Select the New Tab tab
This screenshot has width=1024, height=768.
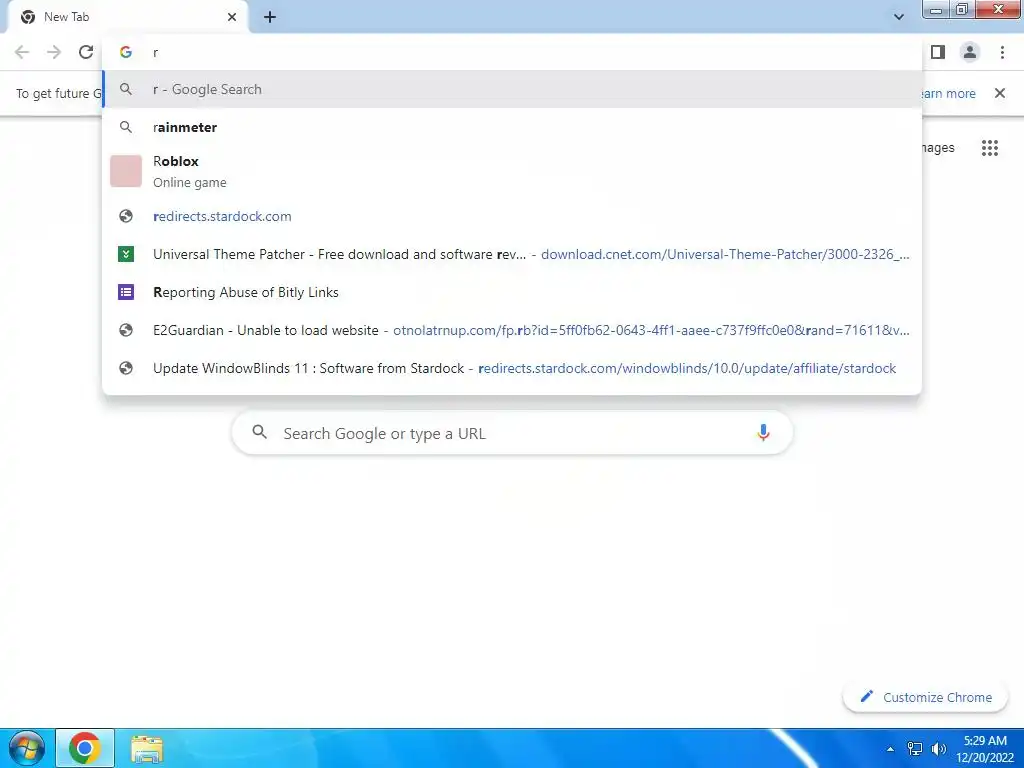coord(127,17)
